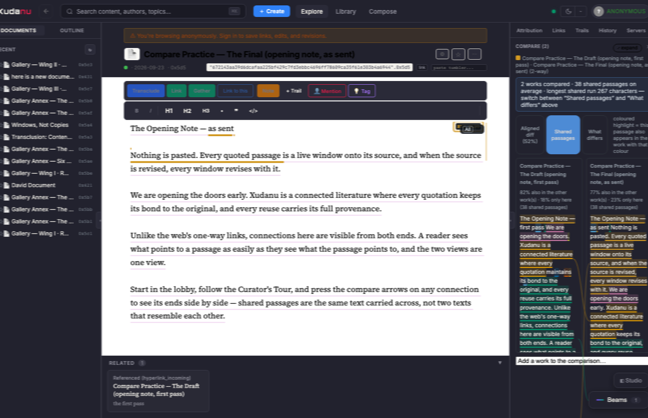This screenshot has width=648, height=418.
Task: Apply italic formatting
Action: (x=150, y=111)
